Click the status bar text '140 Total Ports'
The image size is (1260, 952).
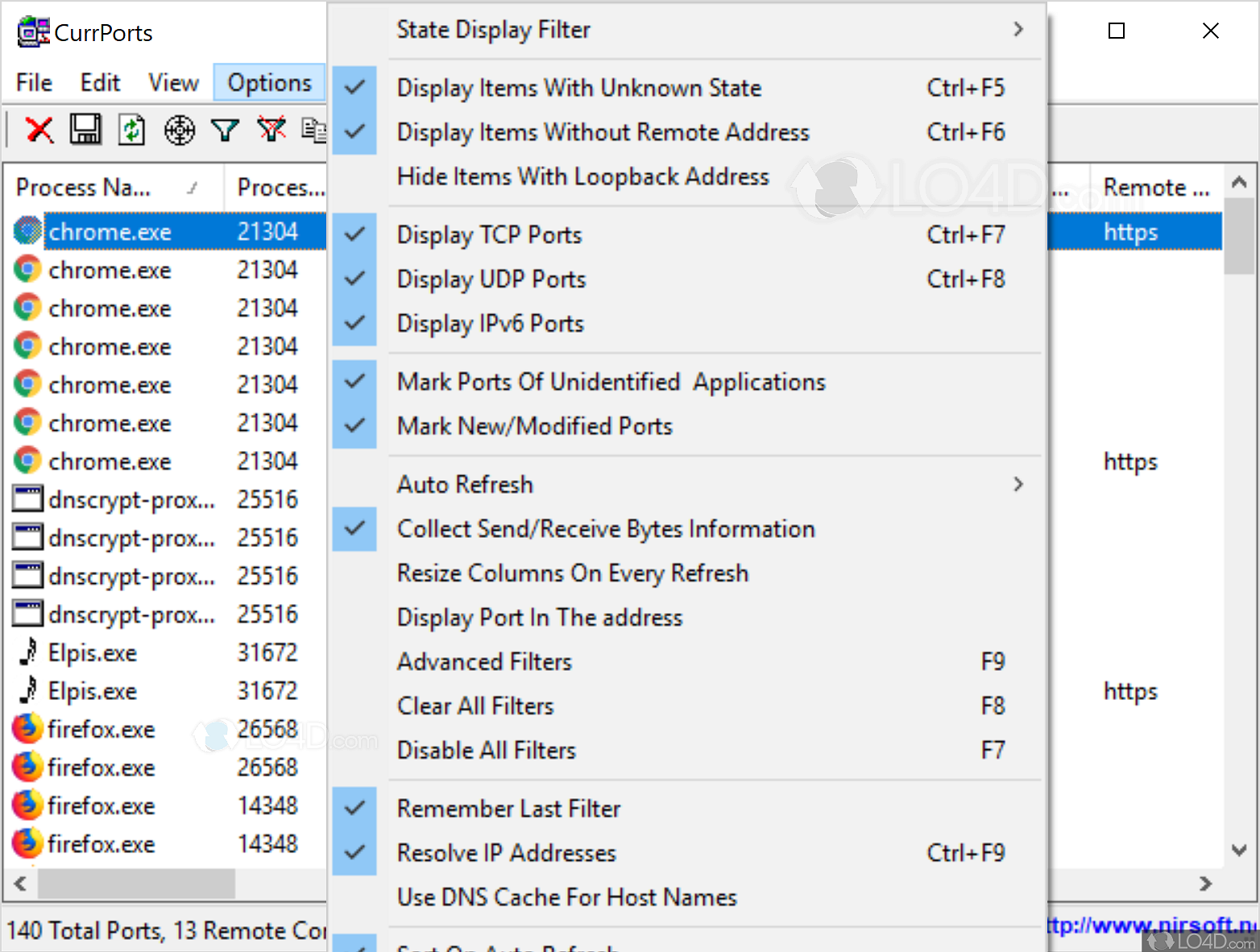pos(85,931)
